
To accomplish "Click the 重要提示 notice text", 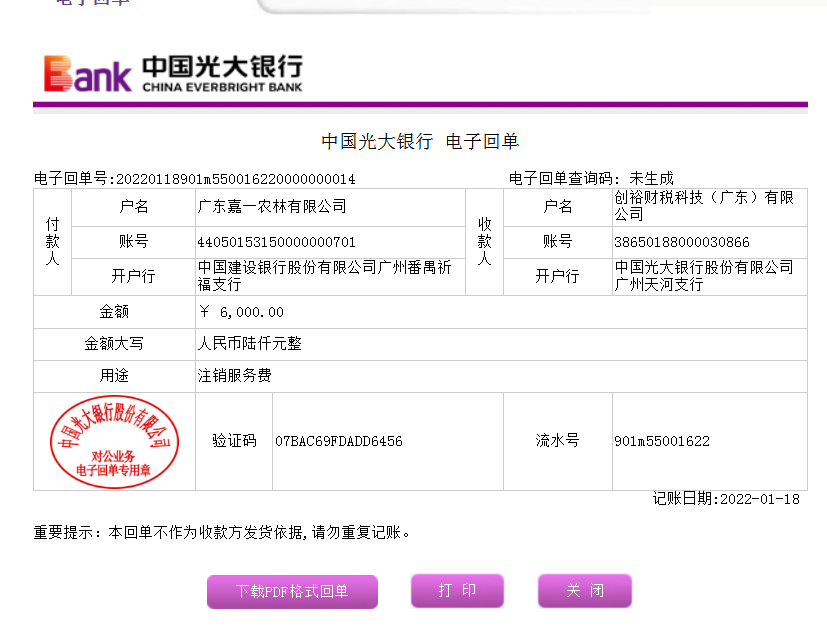I will (222, 532).
